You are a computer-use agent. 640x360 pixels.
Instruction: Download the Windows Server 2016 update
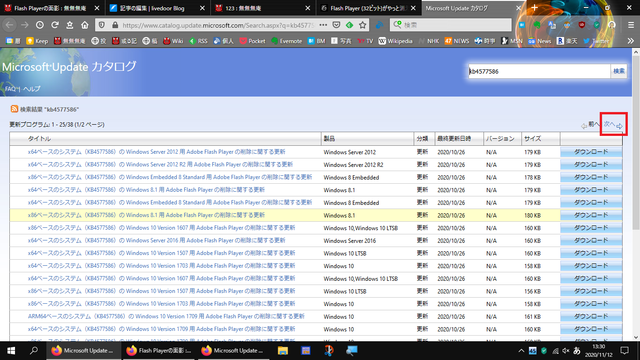tap(591, 240)
